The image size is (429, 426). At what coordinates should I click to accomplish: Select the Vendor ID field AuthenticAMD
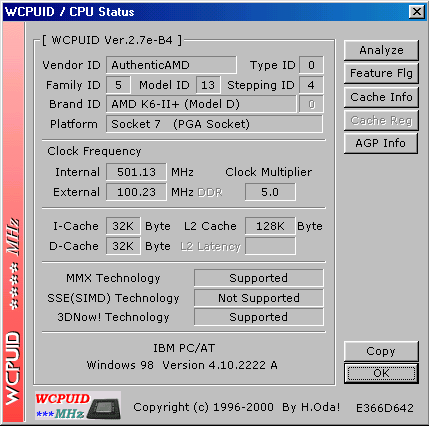tap(171, 65)
